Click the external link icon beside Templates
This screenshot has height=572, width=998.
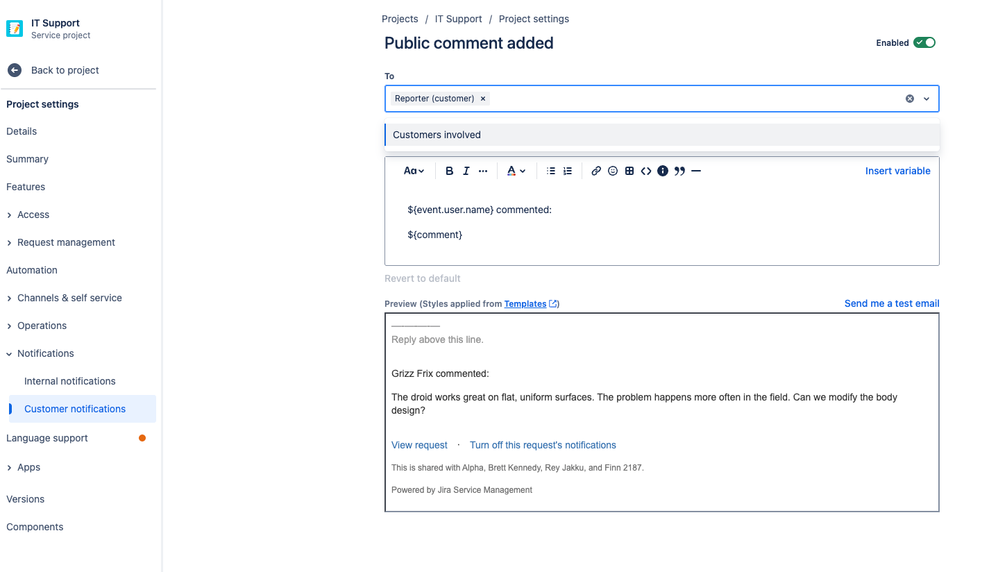(x=554, y=304)
